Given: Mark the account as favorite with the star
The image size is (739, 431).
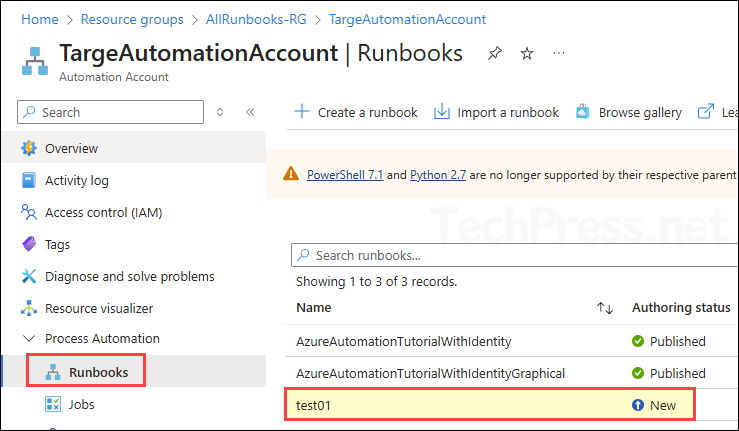Looking at the screenshot, I should pyautogui.click(x=526, y=53).
